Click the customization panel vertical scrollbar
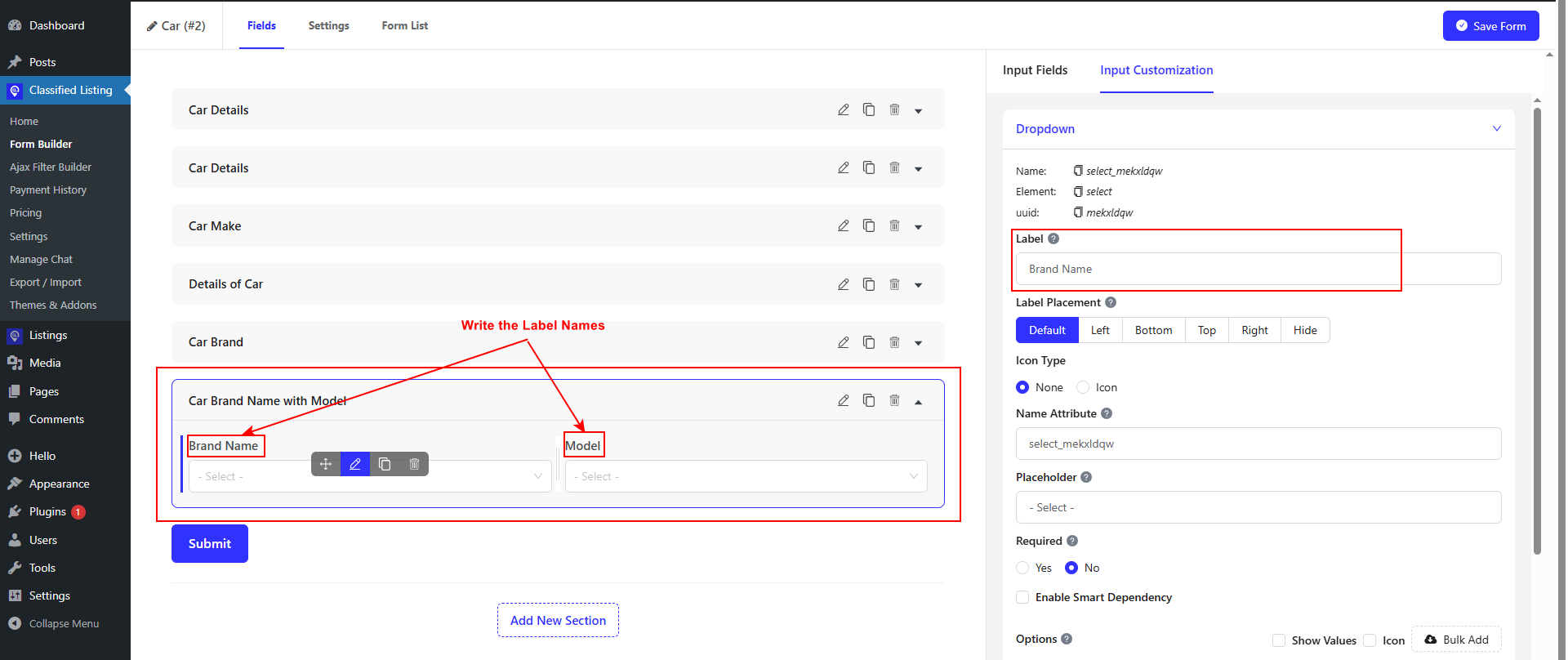The height and width of the screenshot is (660, 1568). click(x=1537, y=331)
